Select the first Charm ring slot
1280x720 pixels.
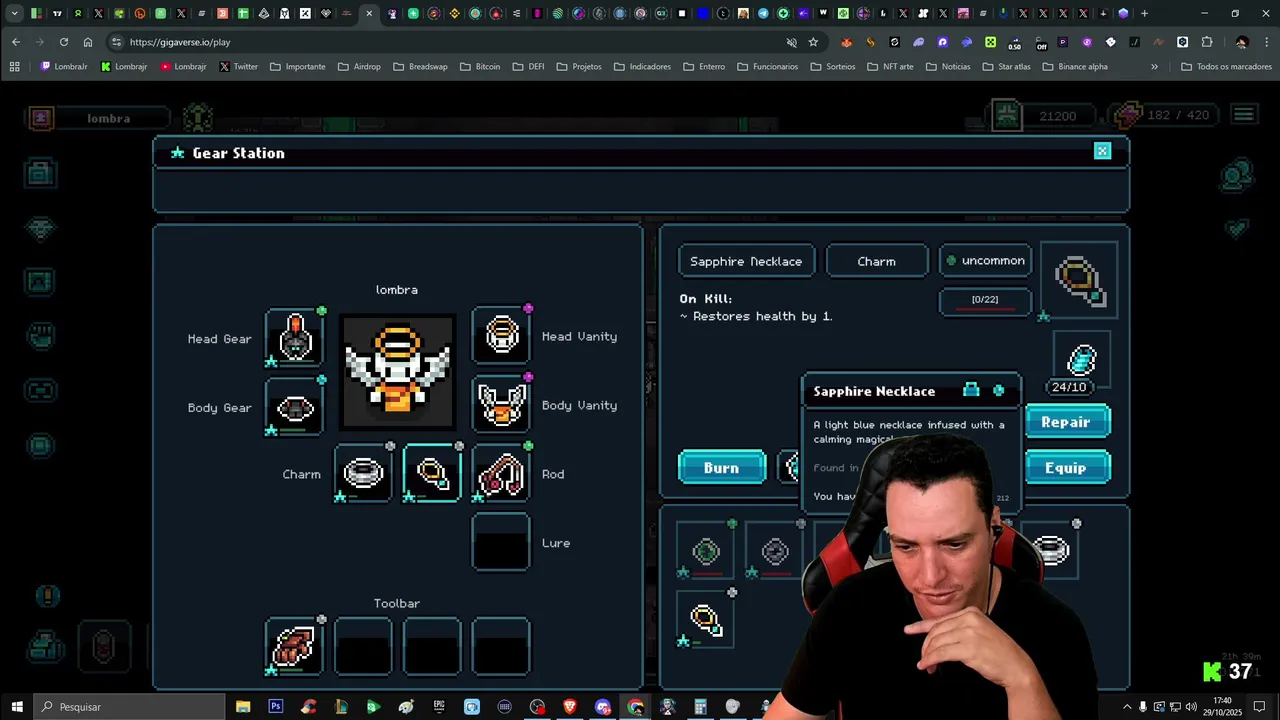click(363, 474)
